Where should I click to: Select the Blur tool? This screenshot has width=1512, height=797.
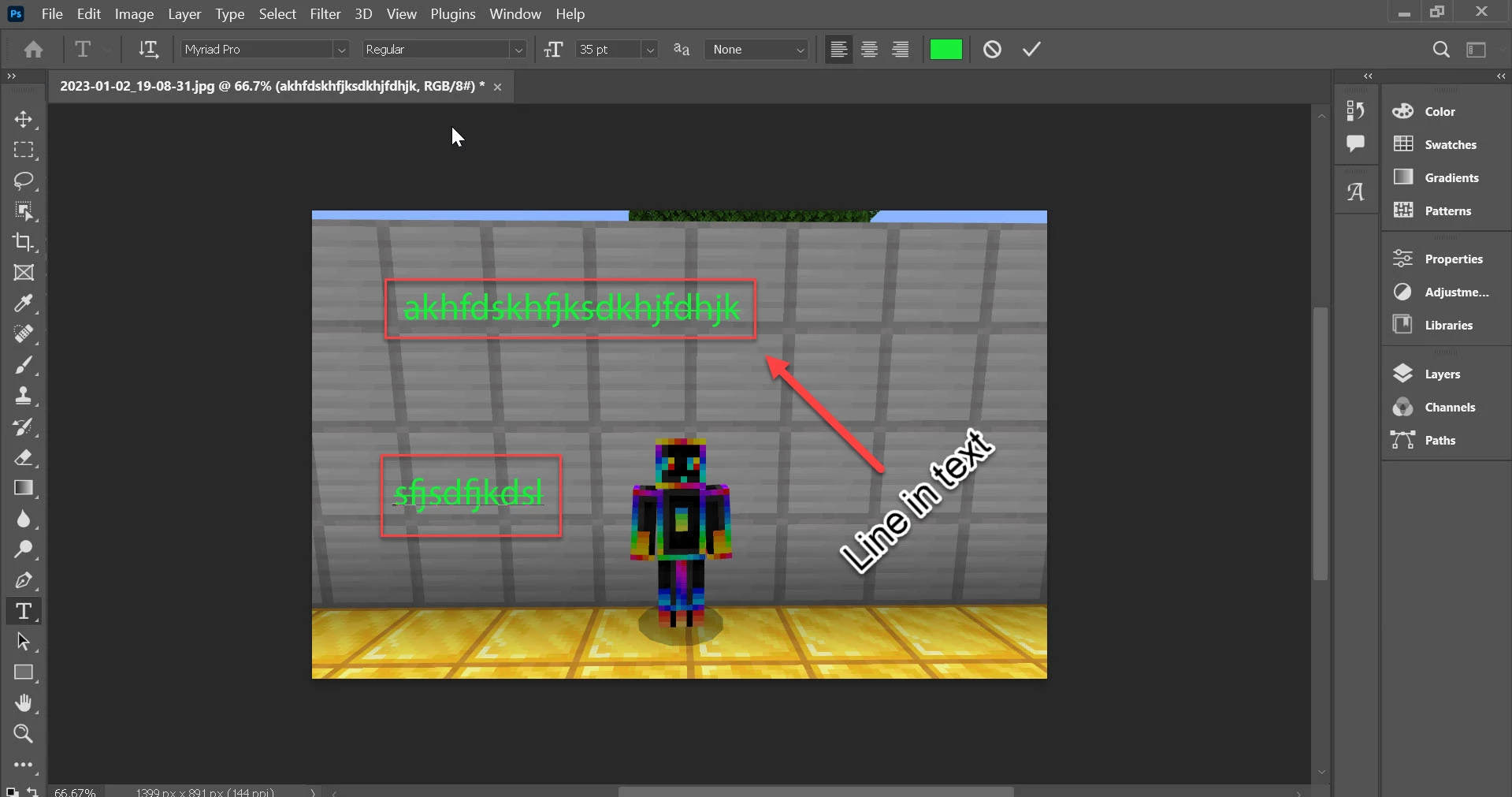(x=24, y=519)
